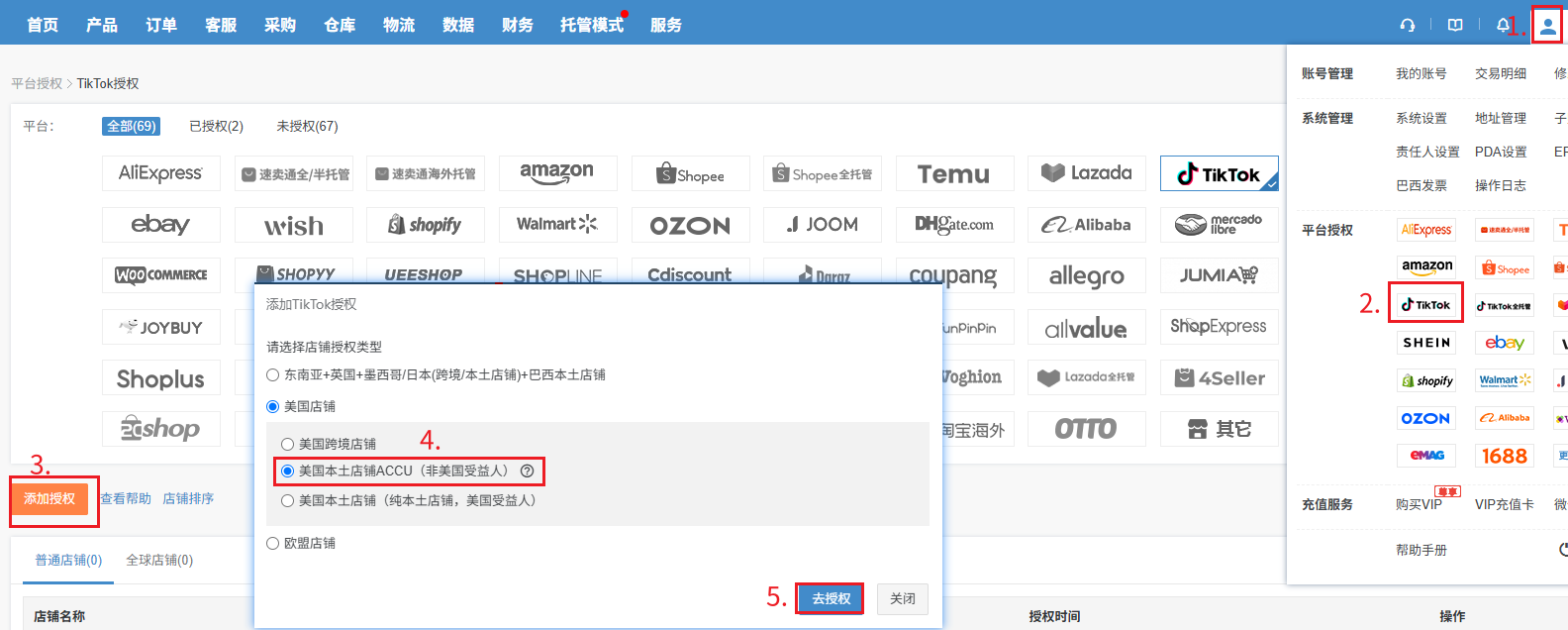Viewport: 1568px width, 630px height.
Task: Select the 欧盟店铺 radio option
Action: 272,544
